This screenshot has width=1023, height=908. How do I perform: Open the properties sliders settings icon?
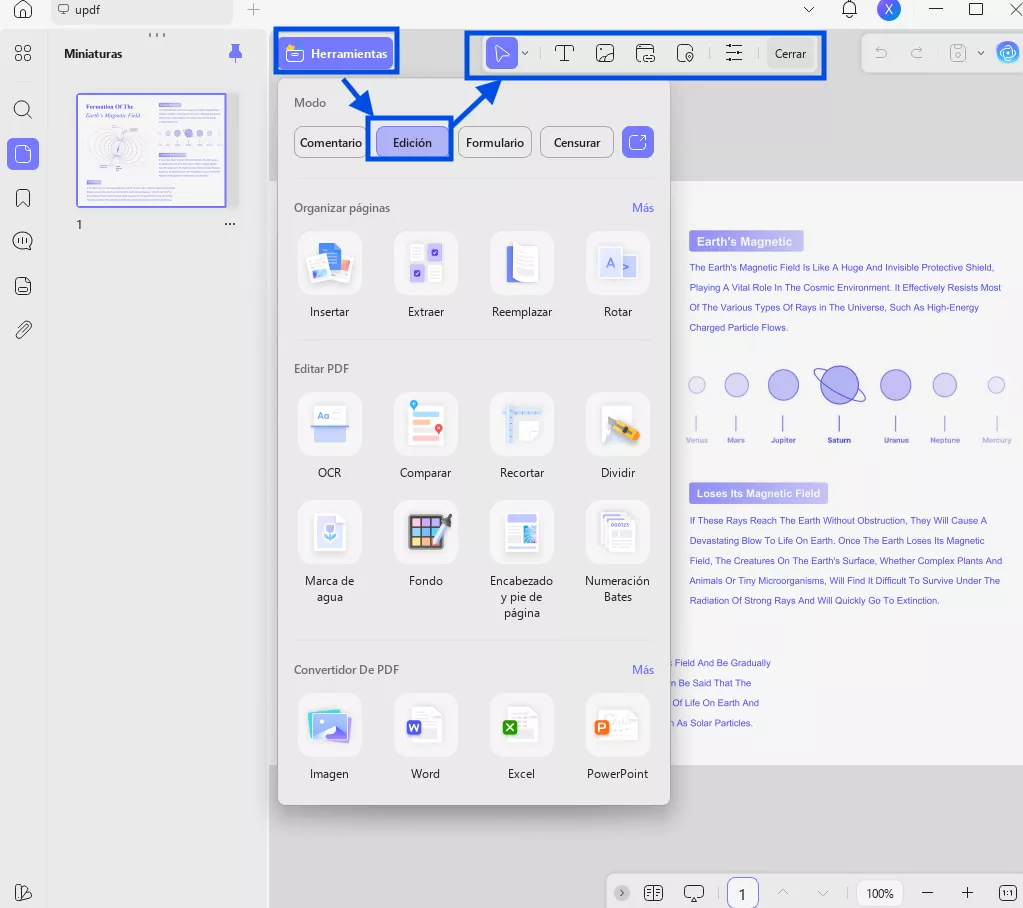click(x=734, y=53)
